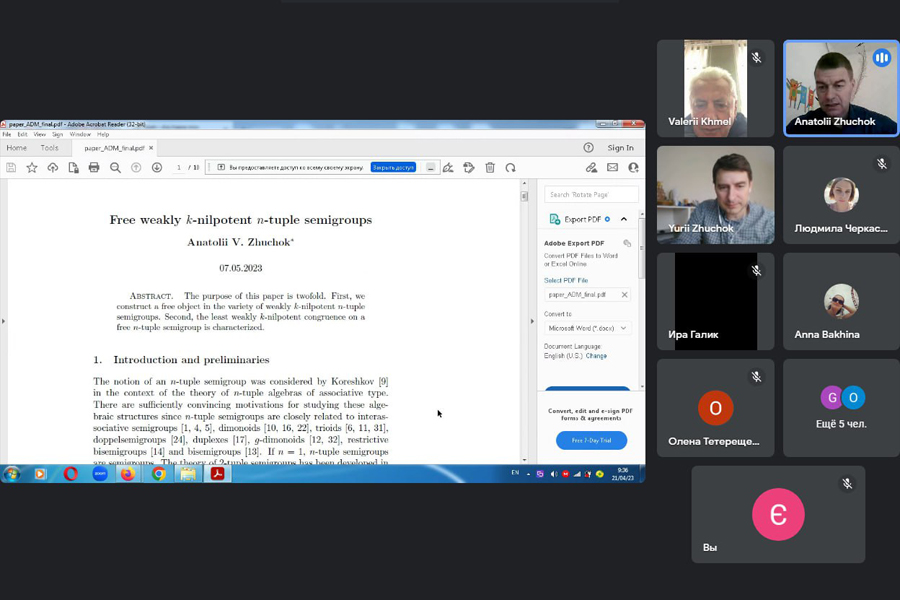Click the share with others person icon

(633, 168)
